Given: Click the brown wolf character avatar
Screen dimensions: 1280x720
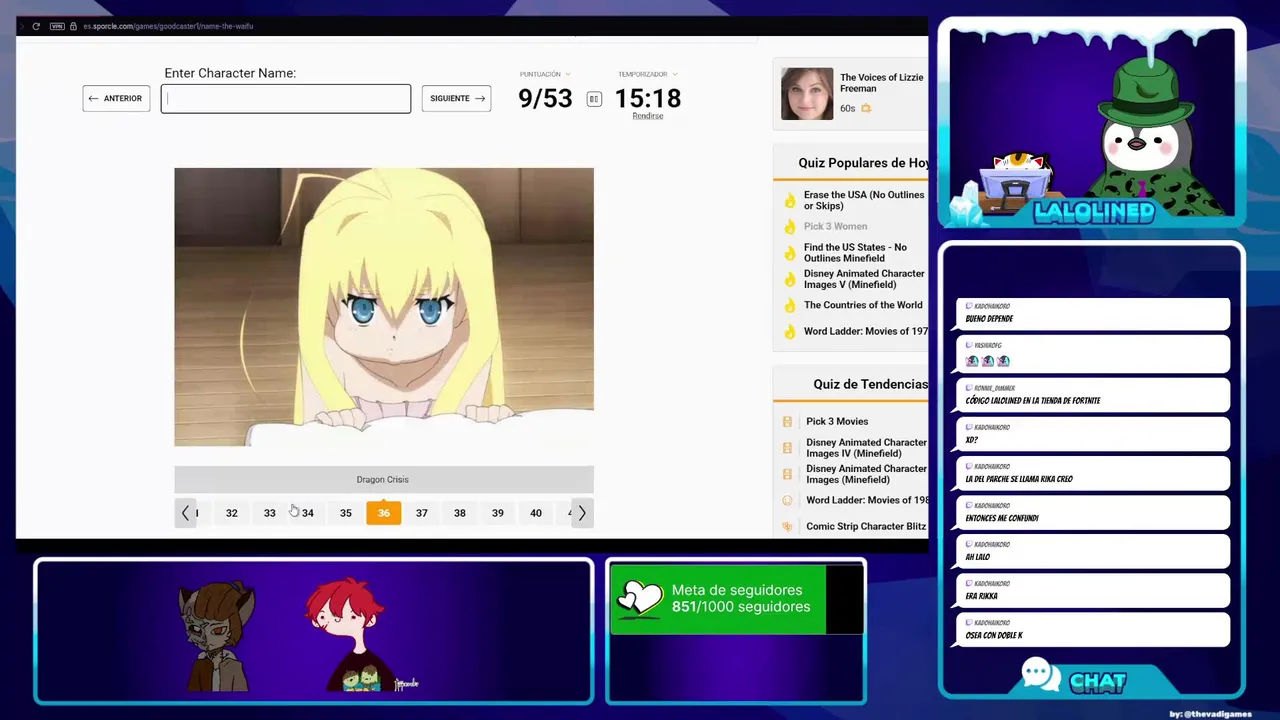Looking at the screenshot, I should 217,636.
